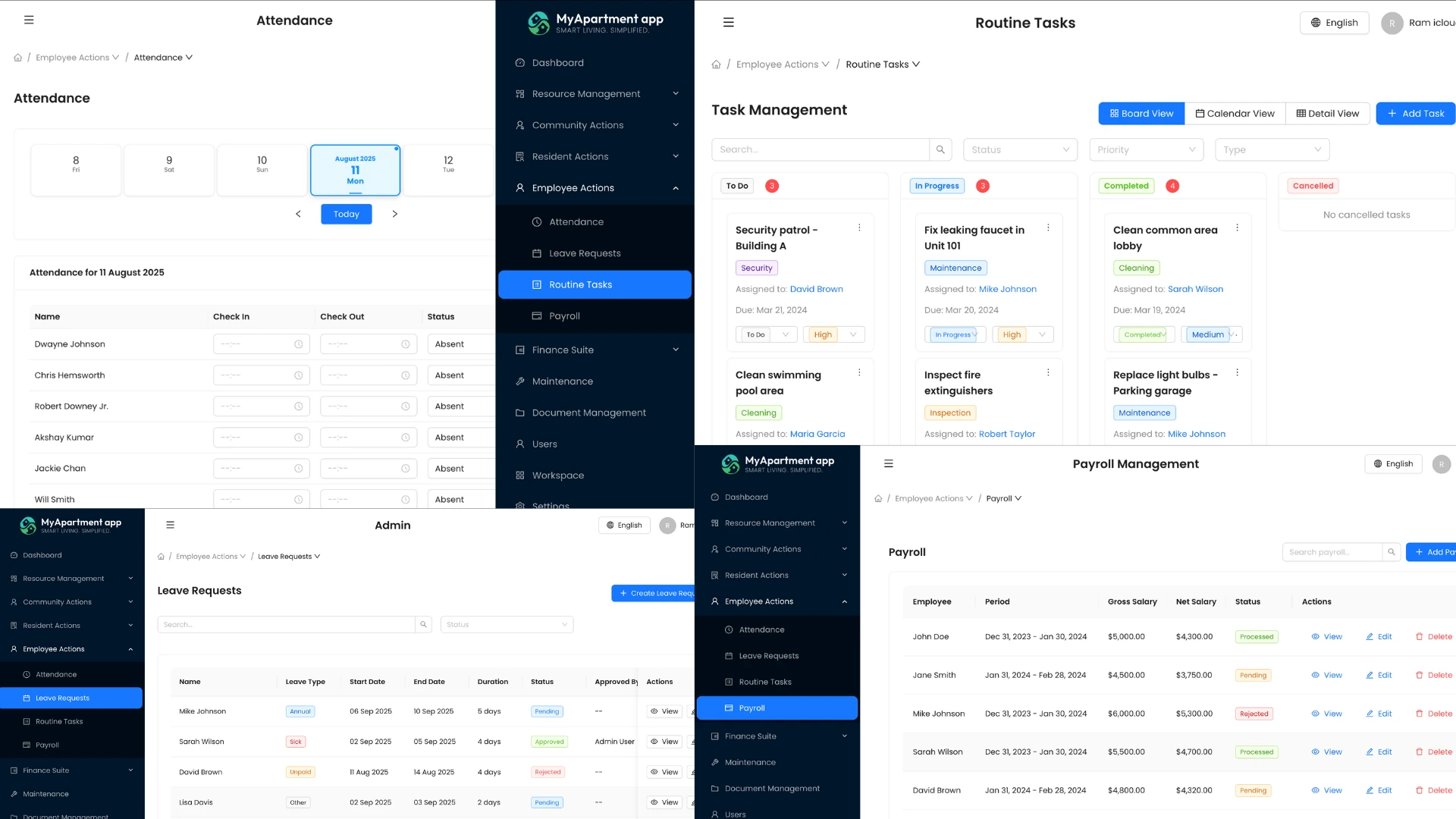This screenshot has height=819, width=1456.
Task: Click Payroll search input field
Action: 1332,552
